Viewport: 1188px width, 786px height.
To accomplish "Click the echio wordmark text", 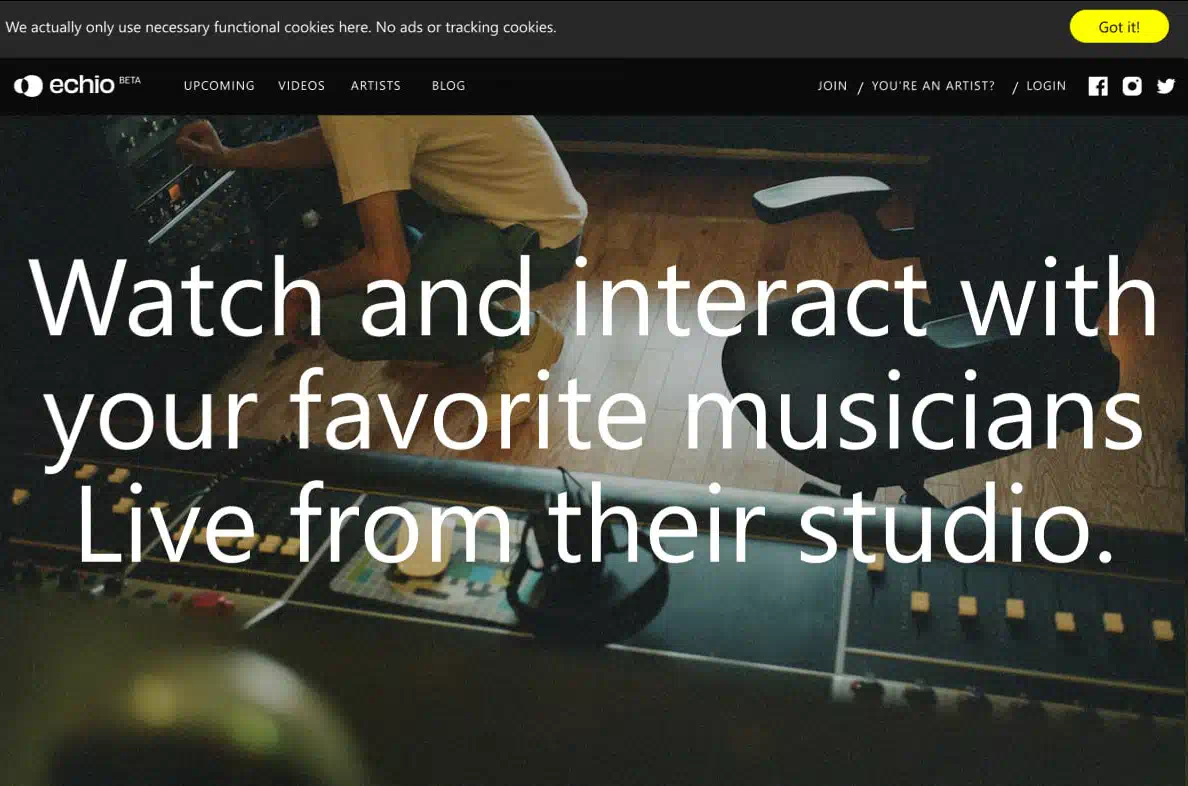I will [x=82, y=86].
